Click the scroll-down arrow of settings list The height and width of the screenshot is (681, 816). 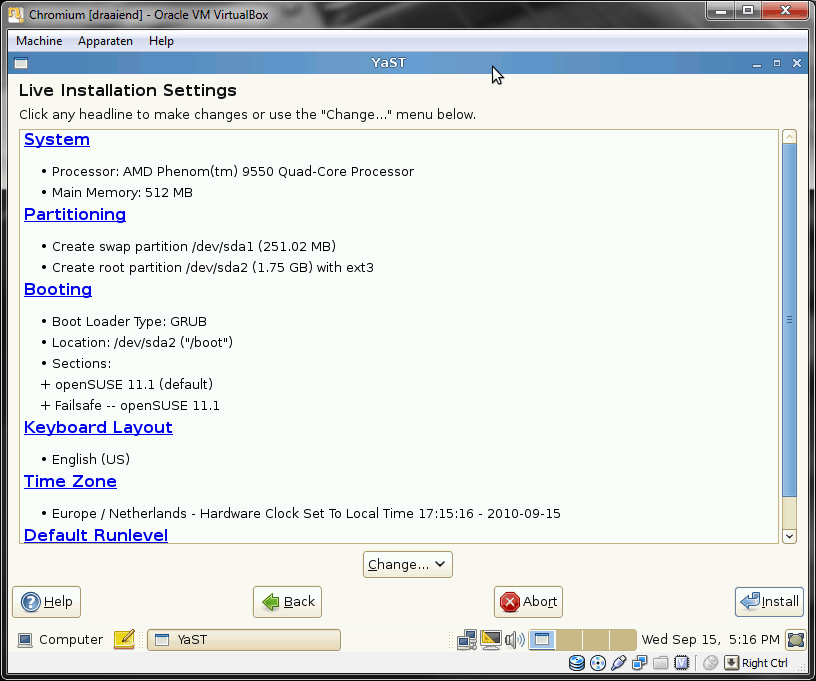[x=789, y=536]
